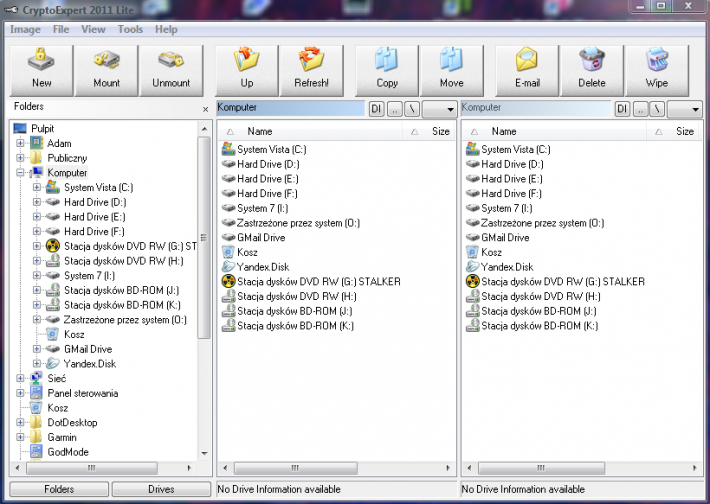Sort right pane by Size column
The width and height of the screenshot is (710, 504).
pyautogui.click(x=675, y=132)
